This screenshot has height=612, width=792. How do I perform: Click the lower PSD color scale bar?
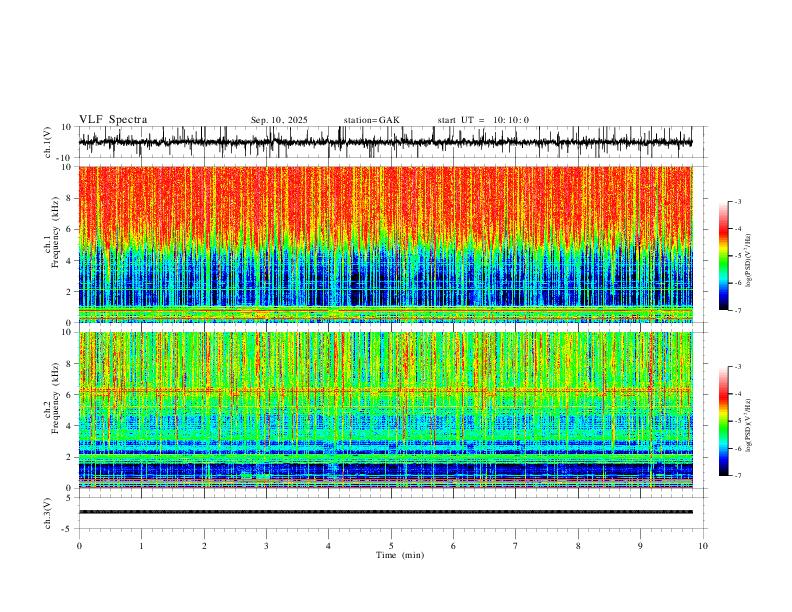[x=723, y=421]
